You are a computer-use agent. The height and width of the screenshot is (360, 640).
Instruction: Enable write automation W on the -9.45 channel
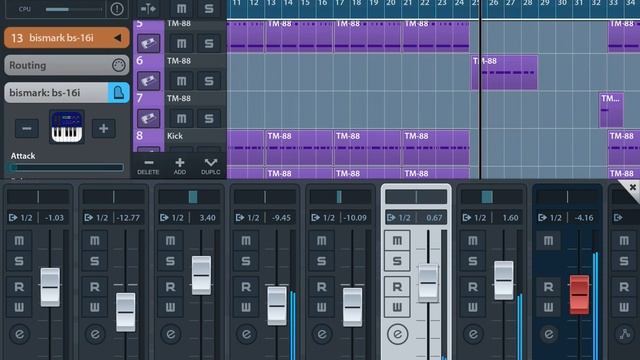tap(246, 307)
